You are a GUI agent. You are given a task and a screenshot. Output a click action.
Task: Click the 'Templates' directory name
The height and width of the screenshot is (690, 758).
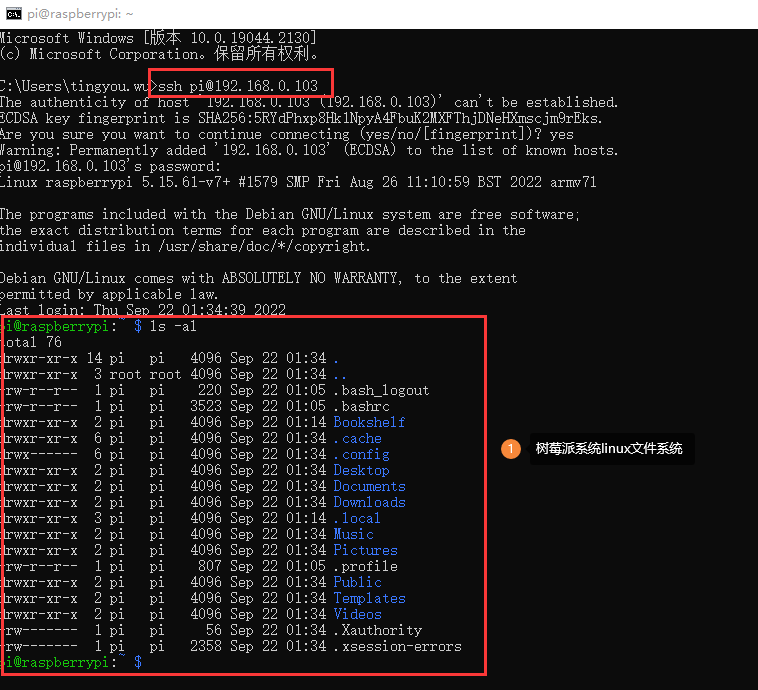pos(369,598)
